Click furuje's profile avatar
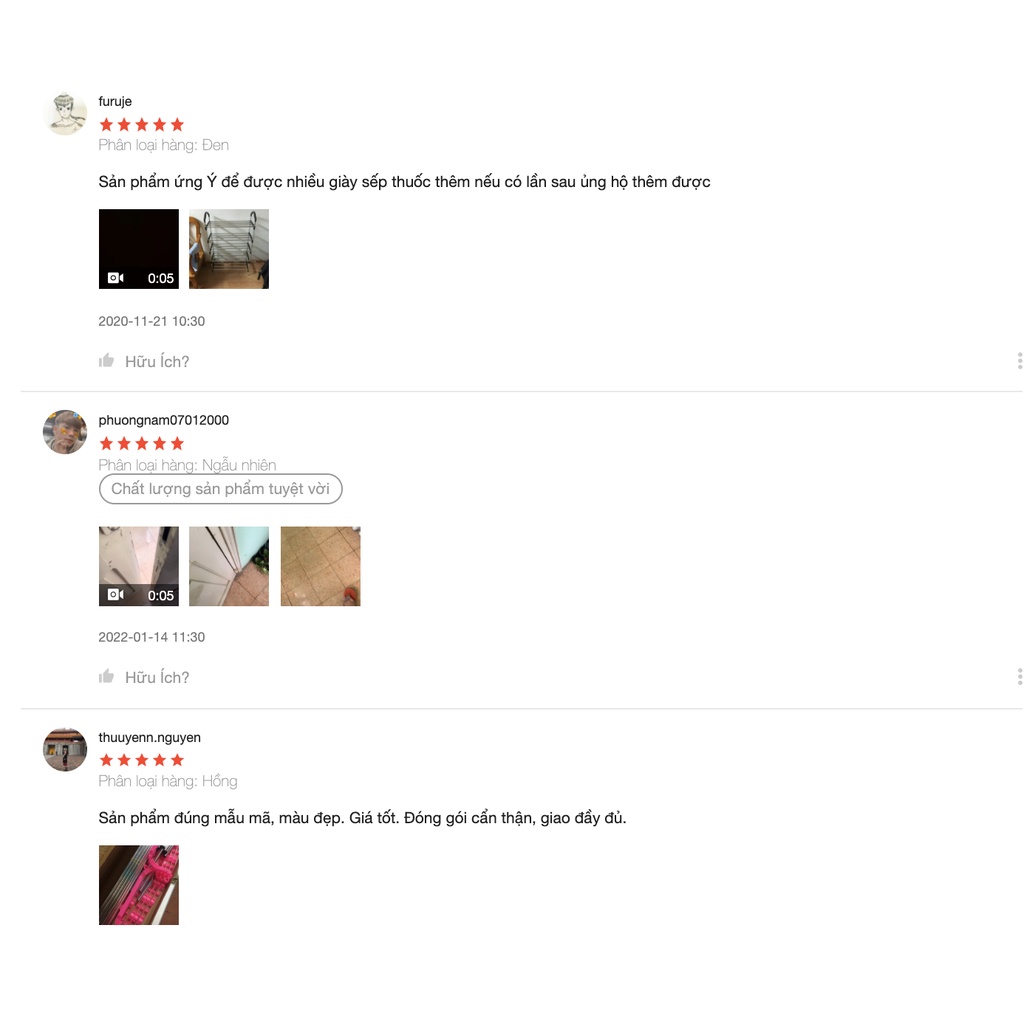1024x1024 pixels. (x=65, y=114)
